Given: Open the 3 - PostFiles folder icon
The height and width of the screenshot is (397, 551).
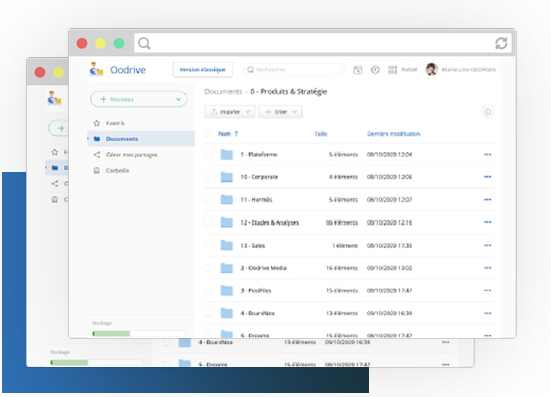Looking at the screenshot, I should click(227, 291).
